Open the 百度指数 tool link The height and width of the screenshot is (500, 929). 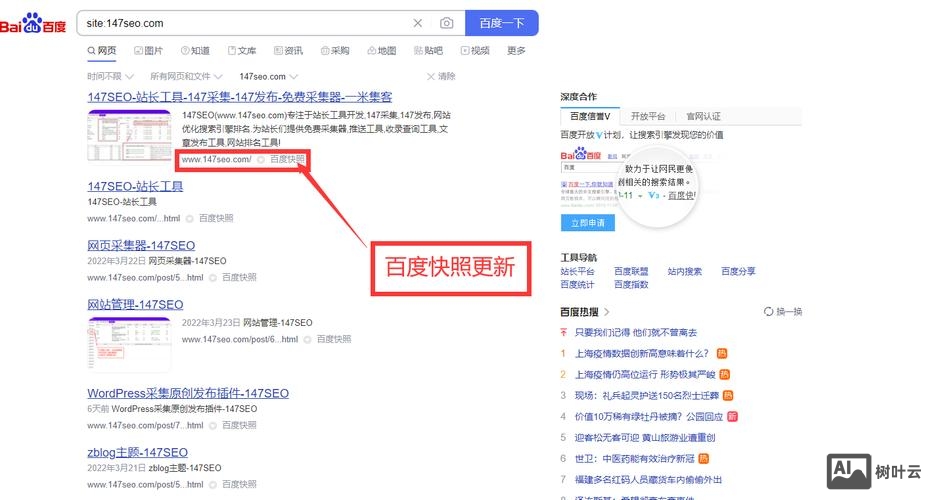click(x=631, y=285)
